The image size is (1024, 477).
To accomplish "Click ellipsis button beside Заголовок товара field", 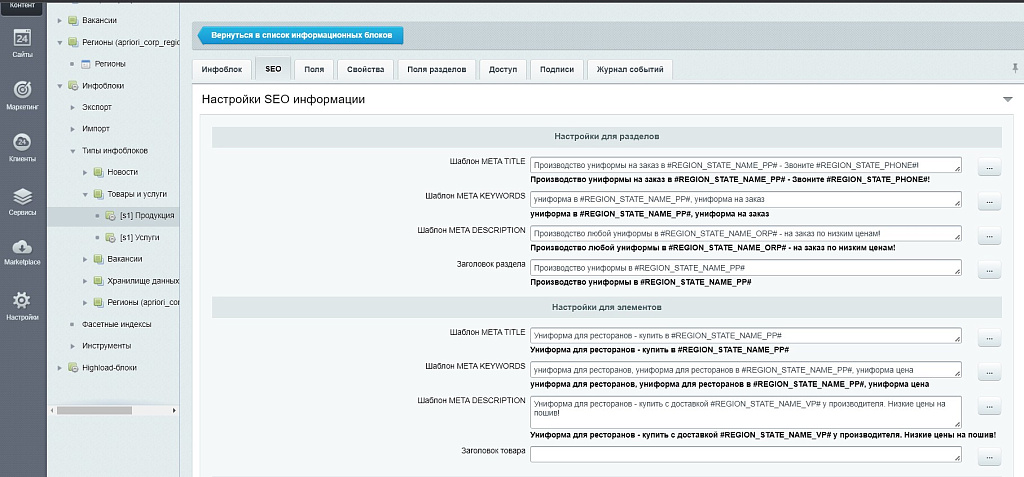I will point(989,457).
